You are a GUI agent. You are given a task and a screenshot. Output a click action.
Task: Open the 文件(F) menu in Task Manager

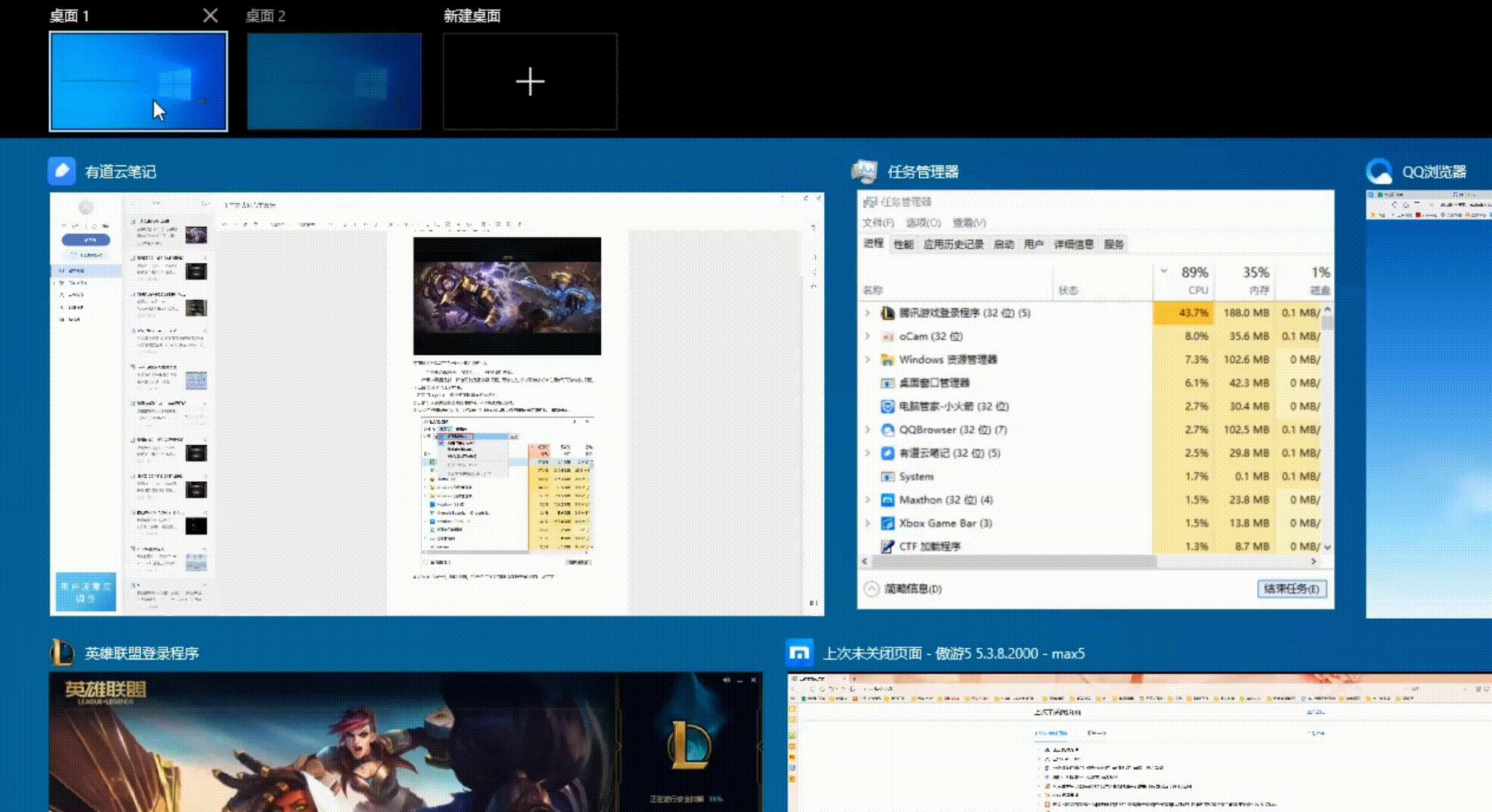click(878, 223)
